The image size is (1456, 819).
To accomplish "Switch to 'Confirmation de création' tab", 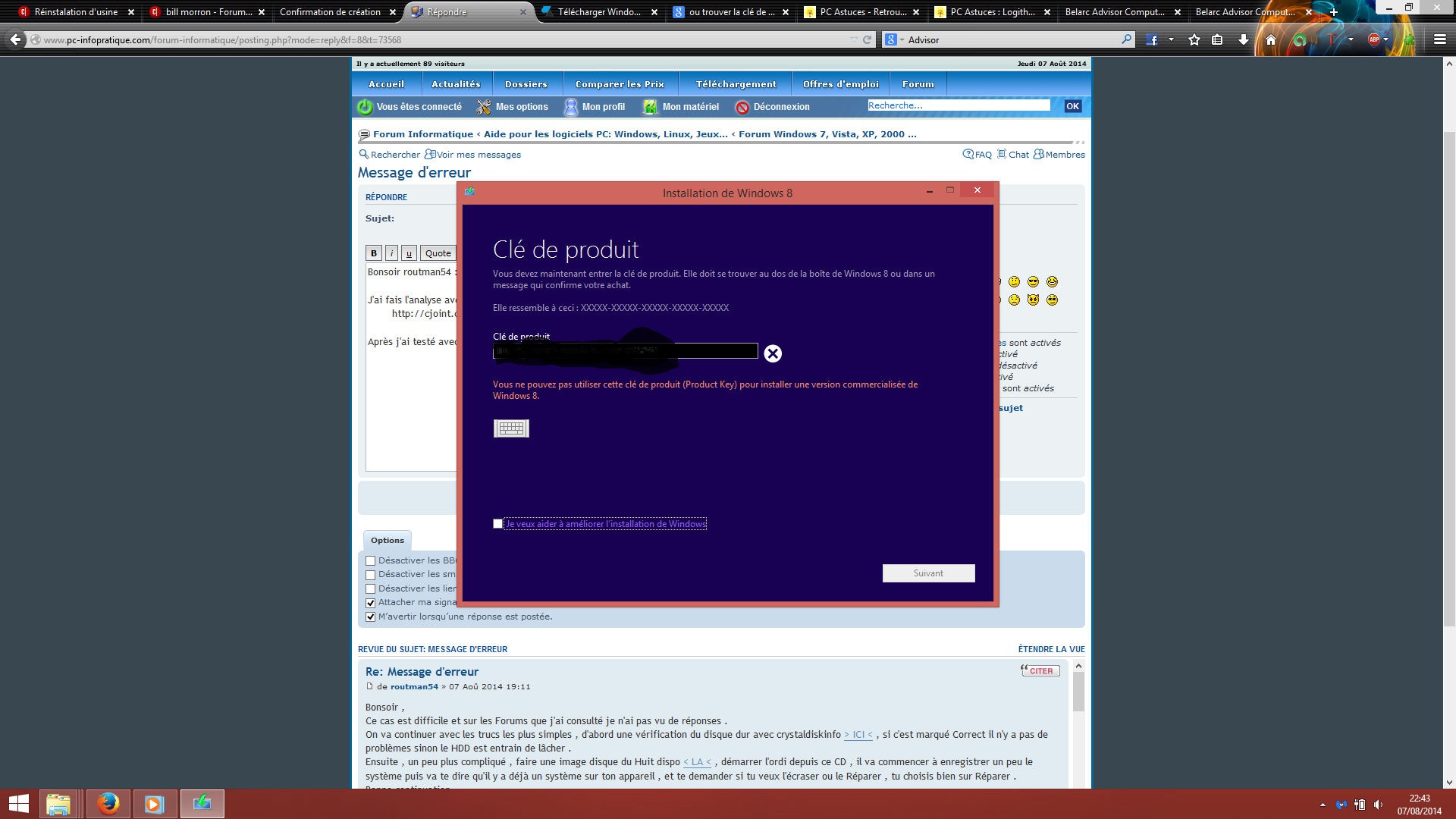I will (x=330, y=12).
